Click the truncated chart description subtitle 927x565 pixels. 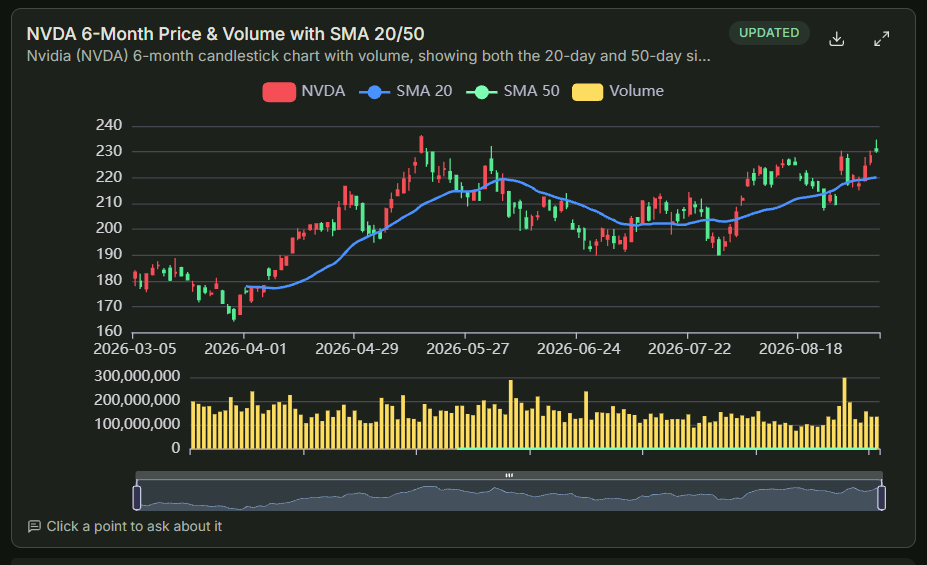pos(368,56)
